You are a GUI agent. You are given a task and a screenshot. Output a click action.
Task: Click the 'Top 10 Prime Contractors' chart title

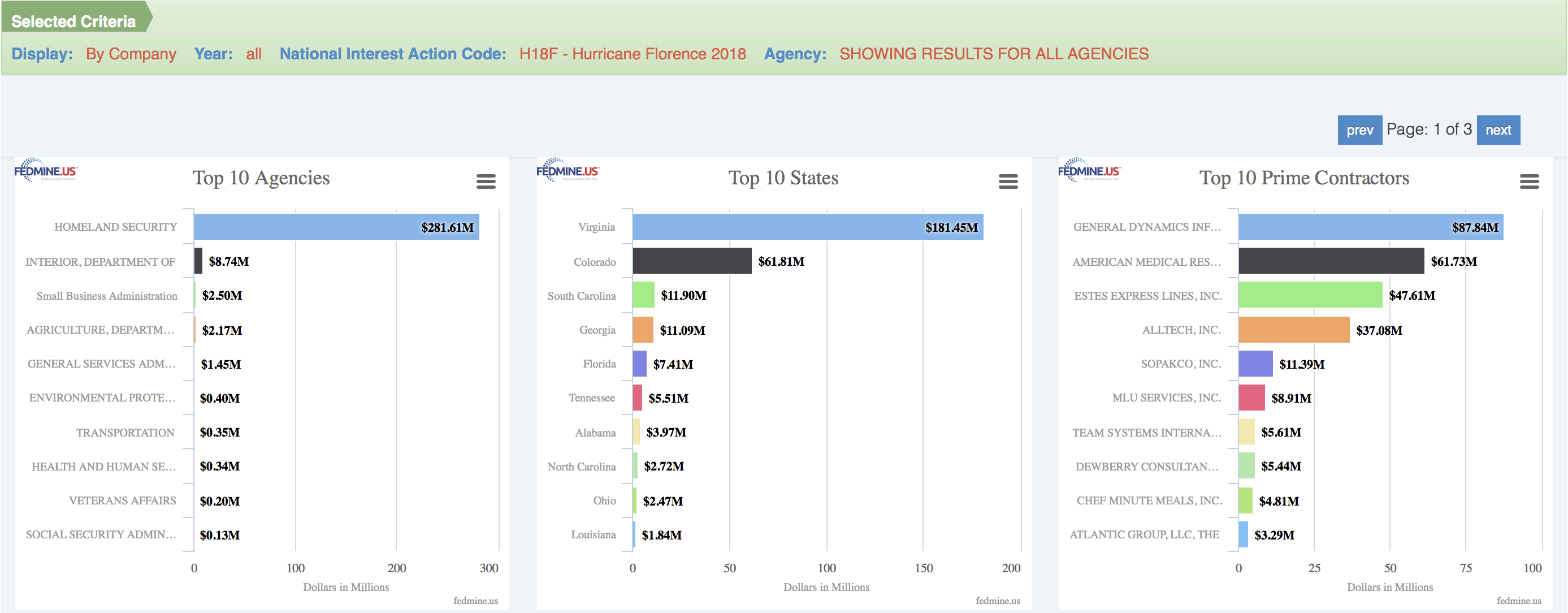(x=1304, y=178)
